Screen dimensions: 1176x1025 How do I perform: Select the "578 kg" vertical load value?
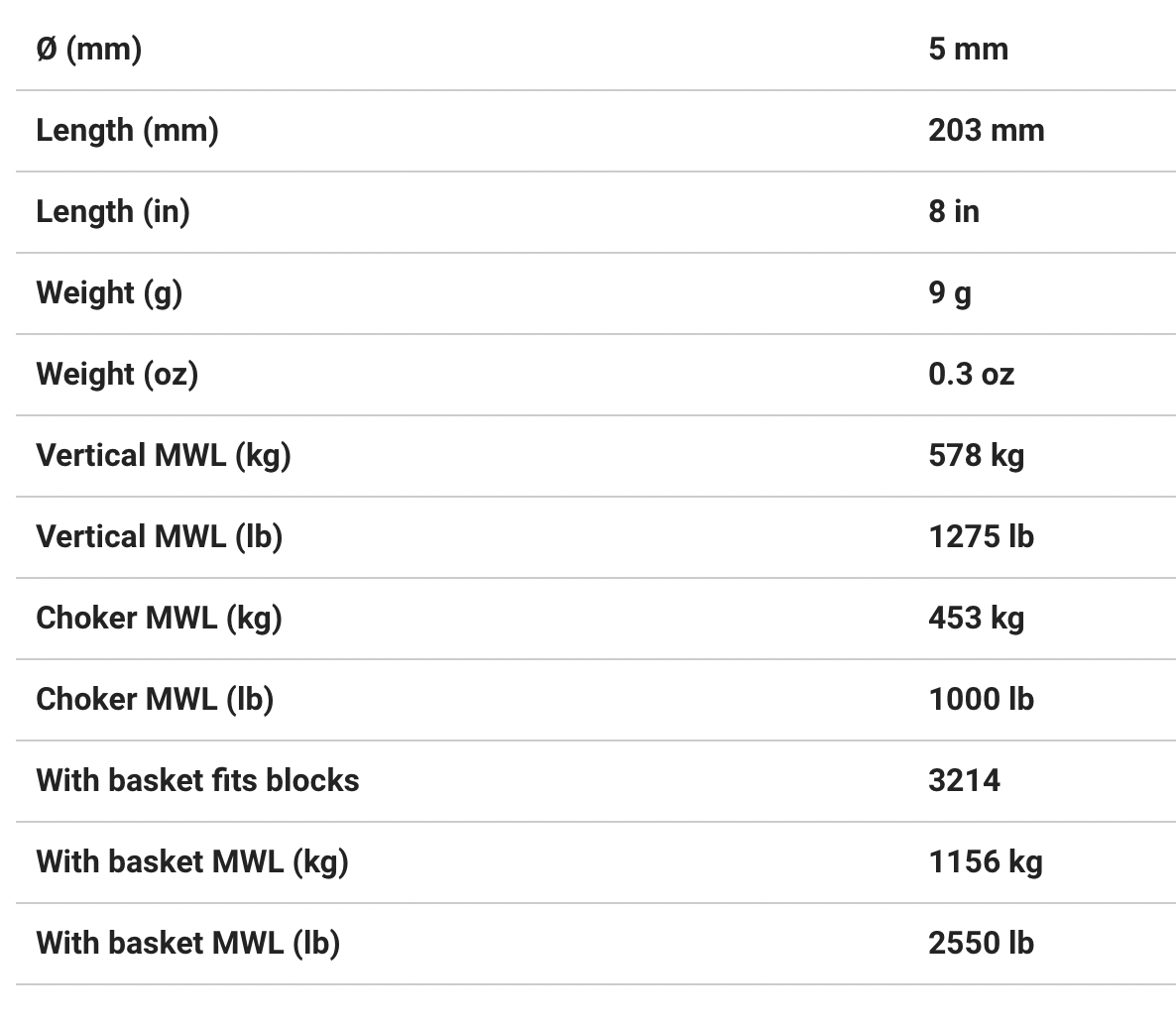[x=976, y=455]
